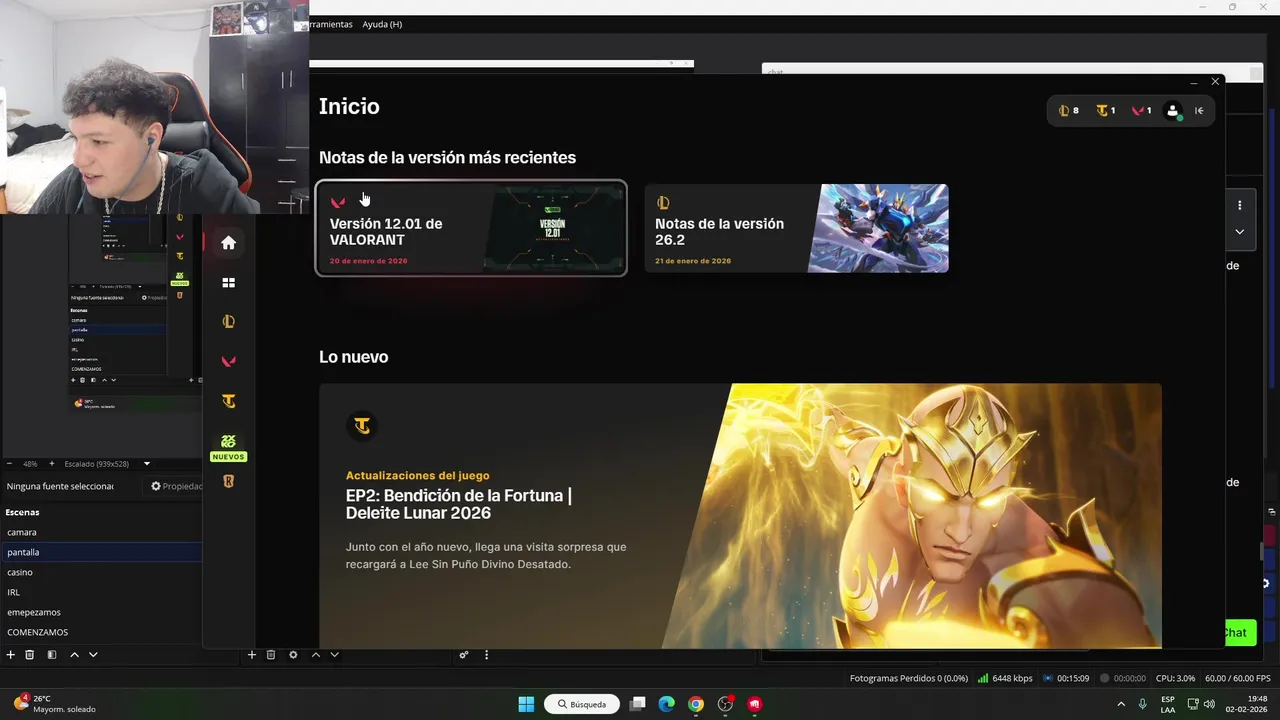The height and width of the screenshot is (720, 1280).
Task: Open Windows Start menu
Action: [x=526, y=704]
